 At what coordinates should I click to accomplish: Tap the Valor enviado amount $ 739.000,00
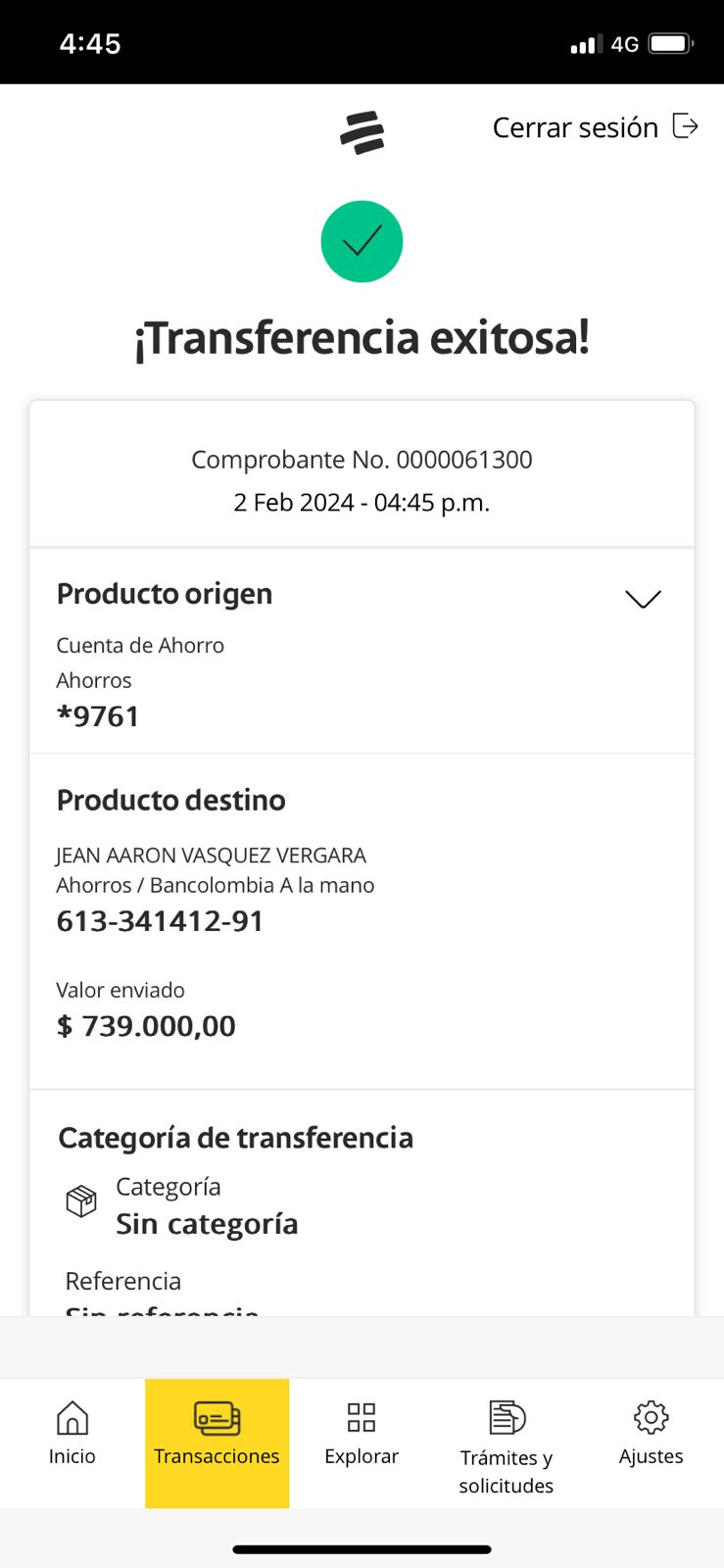[146, 1026]
